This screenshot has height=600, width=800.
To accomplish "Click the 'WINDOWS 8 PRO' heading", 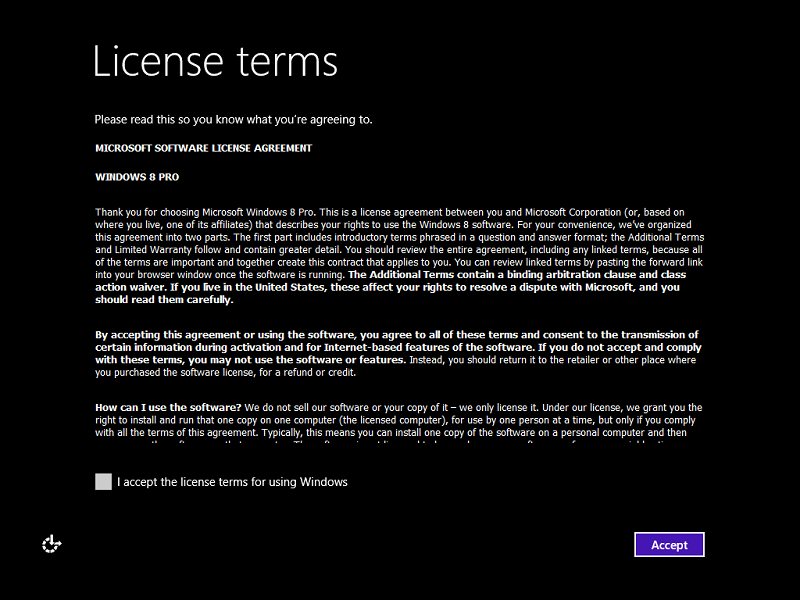I will click(137, 177).
